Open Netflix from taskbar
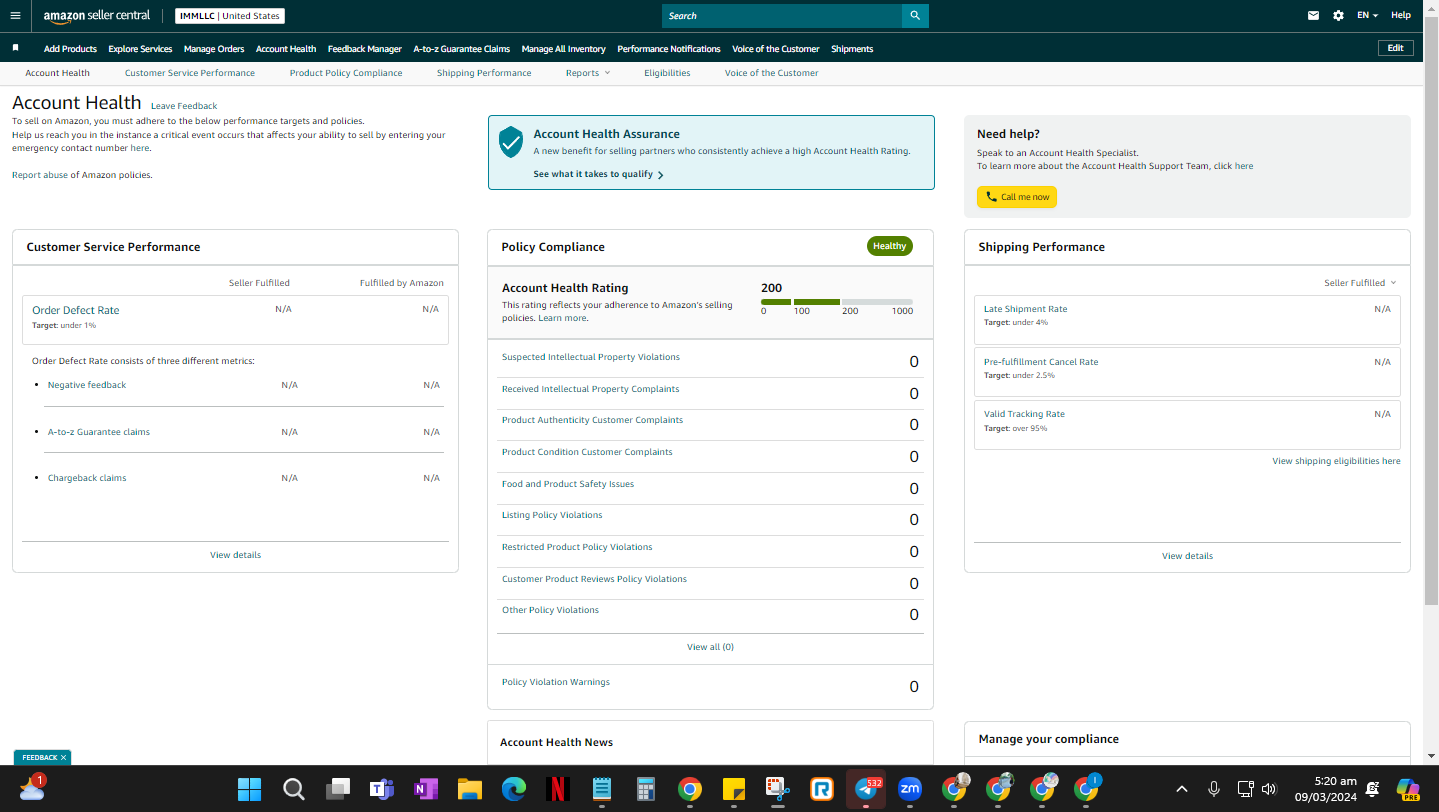 pos(557,789)
